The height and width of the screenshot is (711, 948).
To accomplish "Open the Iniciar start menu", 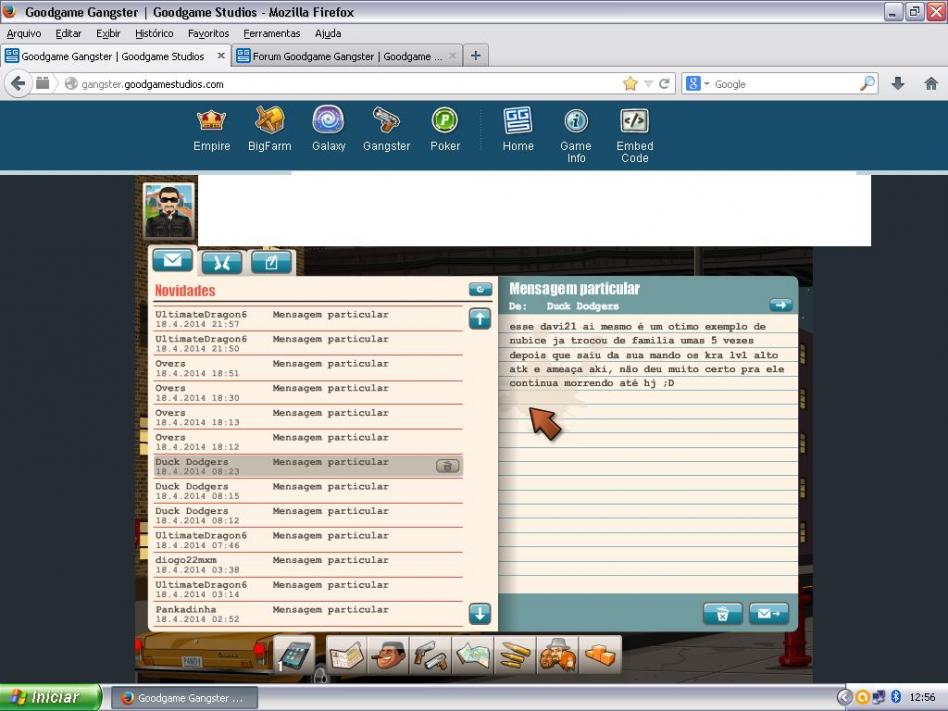I will [51, 697].
